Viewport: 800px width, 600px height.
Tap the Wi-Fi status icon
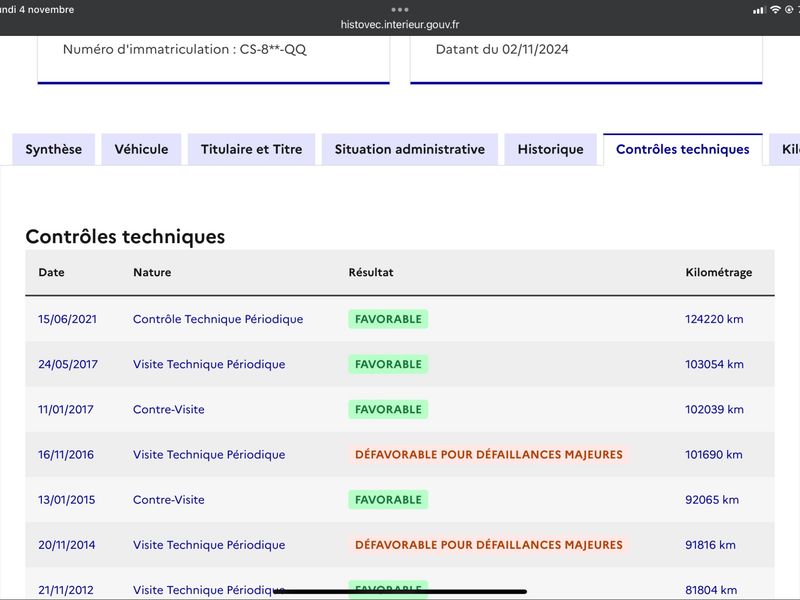pyautogui.click(x=775, y=9)
